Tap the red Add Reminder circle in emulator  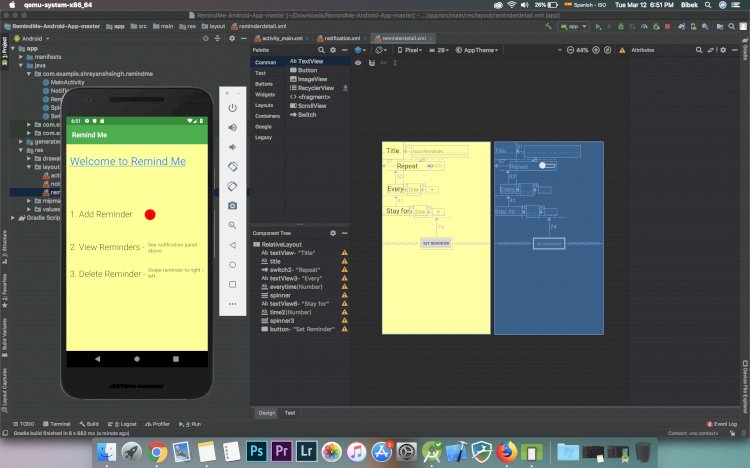(x=150, y=215)
